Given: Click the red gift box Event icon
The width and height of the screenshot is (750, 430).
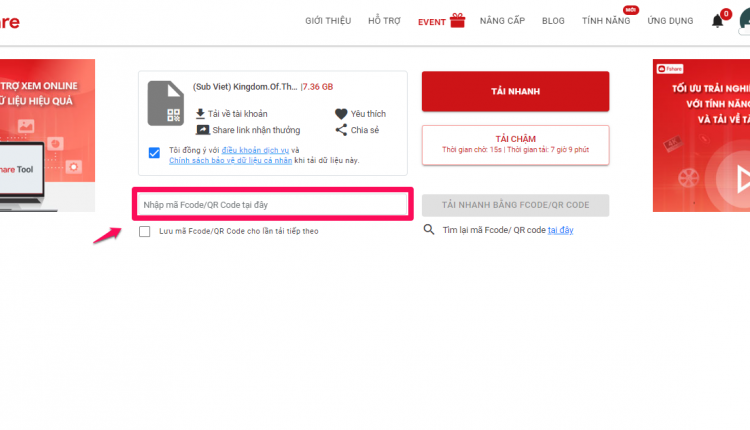Looking at the screenshot, I should pyautogui.click(x=457, y=21).
